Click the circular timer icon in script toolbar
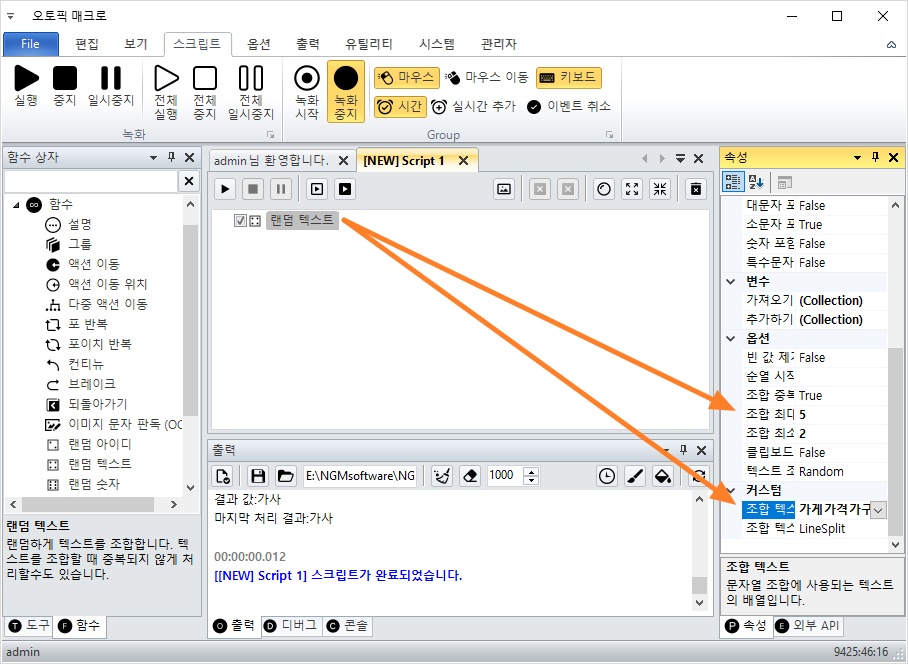This screenshot has width=908, height=664. tap(604, 189)
